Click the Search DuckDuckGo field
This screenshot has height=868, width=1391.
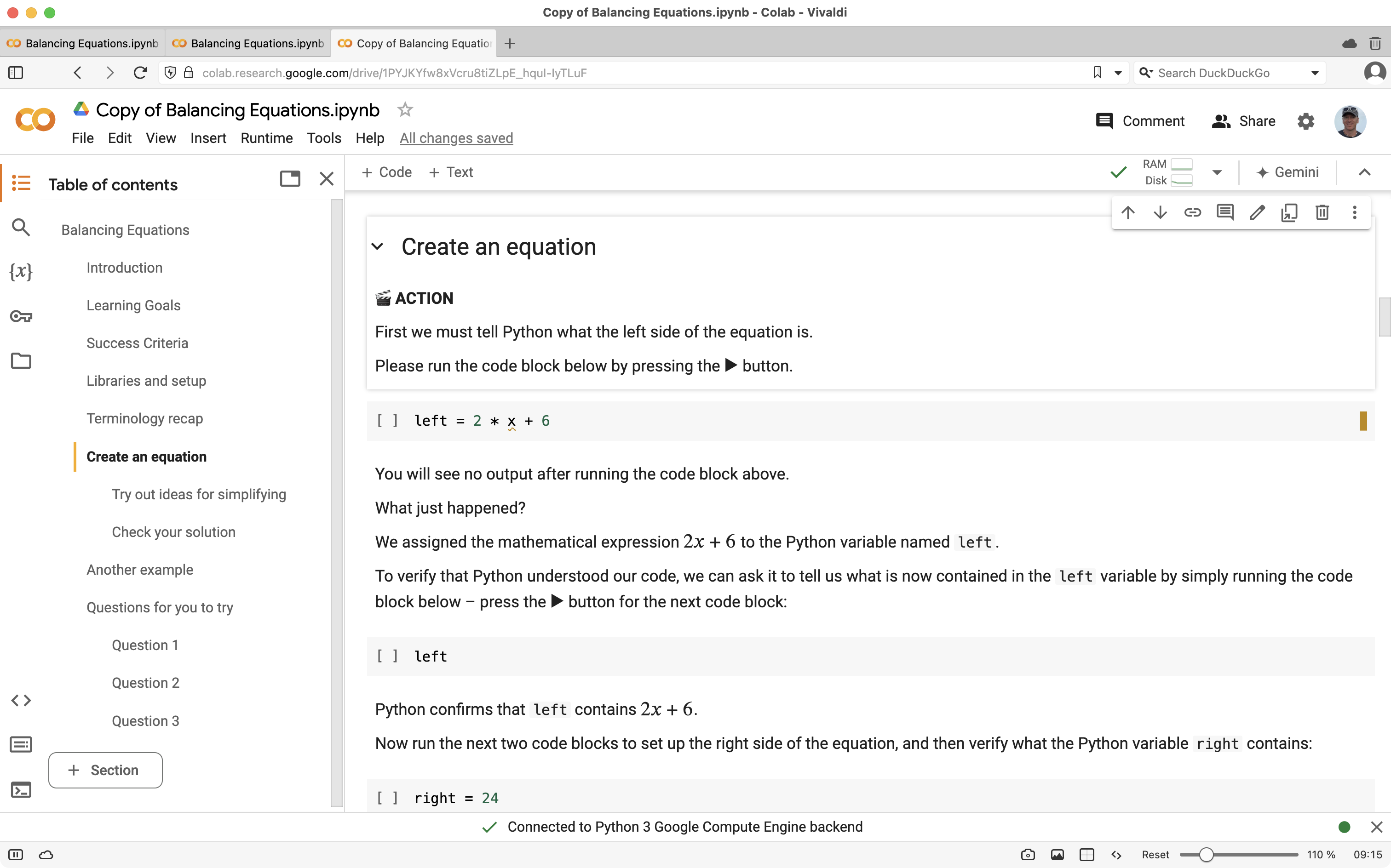(1229, 73)
